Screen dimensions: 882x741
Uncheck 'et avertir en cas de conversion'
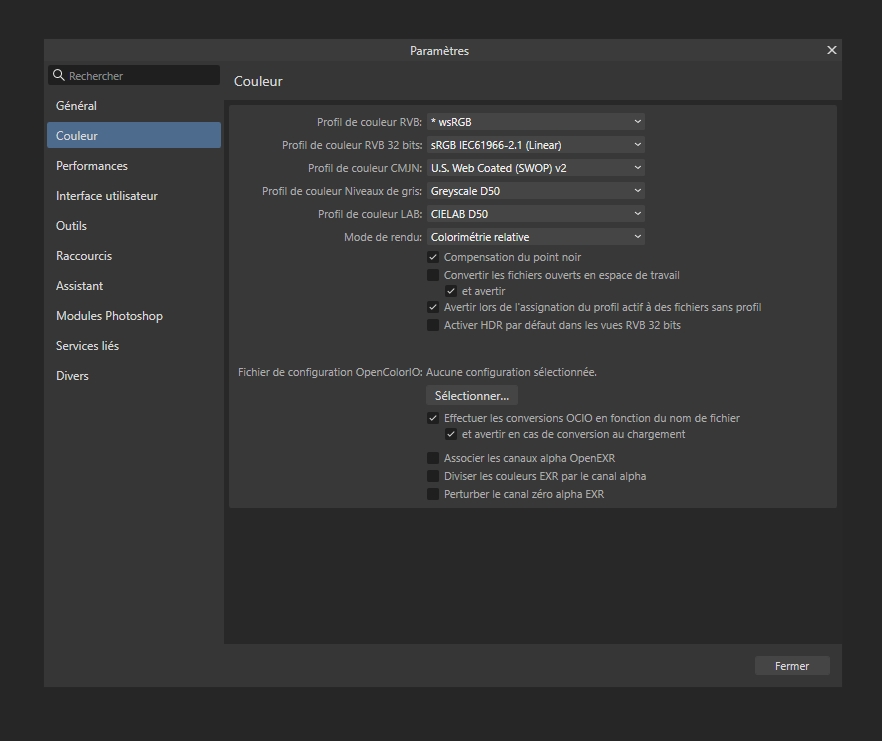(451, 434)
